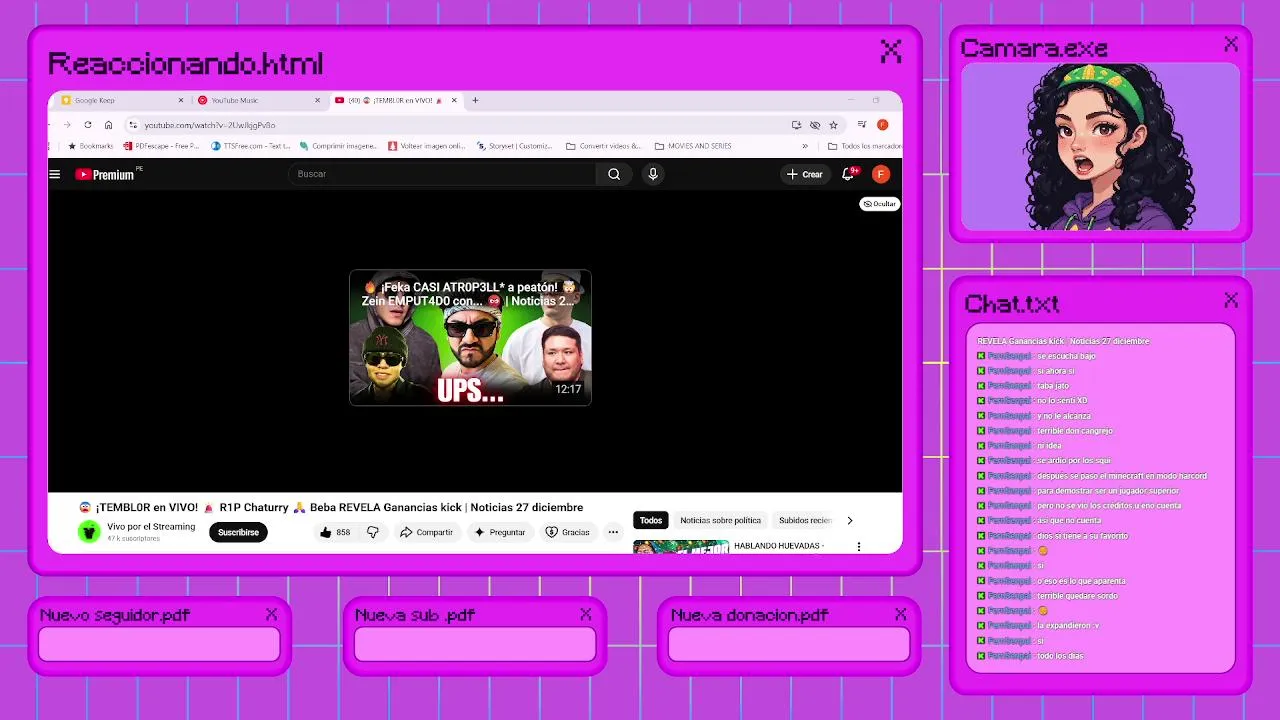Click the browser address bar URL

210,125
